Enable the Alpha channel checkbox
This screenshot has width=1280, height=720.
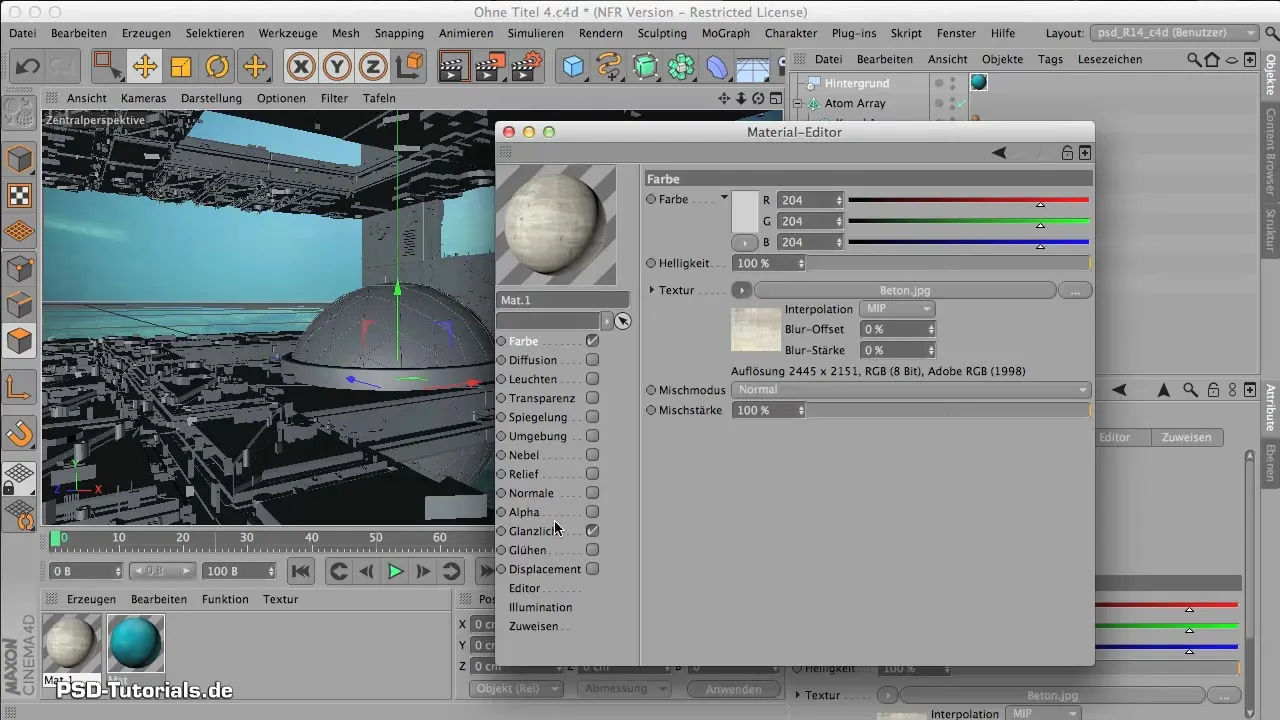point(592,512)
